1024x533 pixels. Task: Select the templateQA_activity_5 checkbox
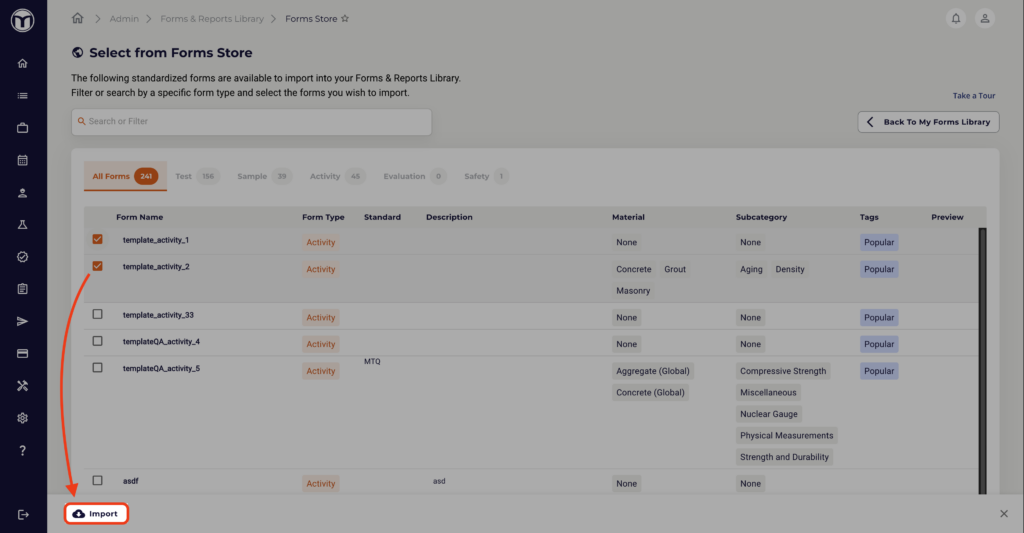tap(97, 367)
